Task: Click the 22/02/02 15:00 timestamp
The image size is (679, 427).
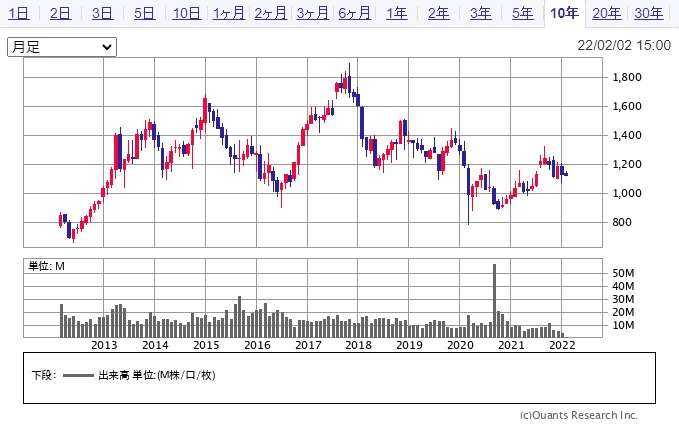Action: [624, 45]
